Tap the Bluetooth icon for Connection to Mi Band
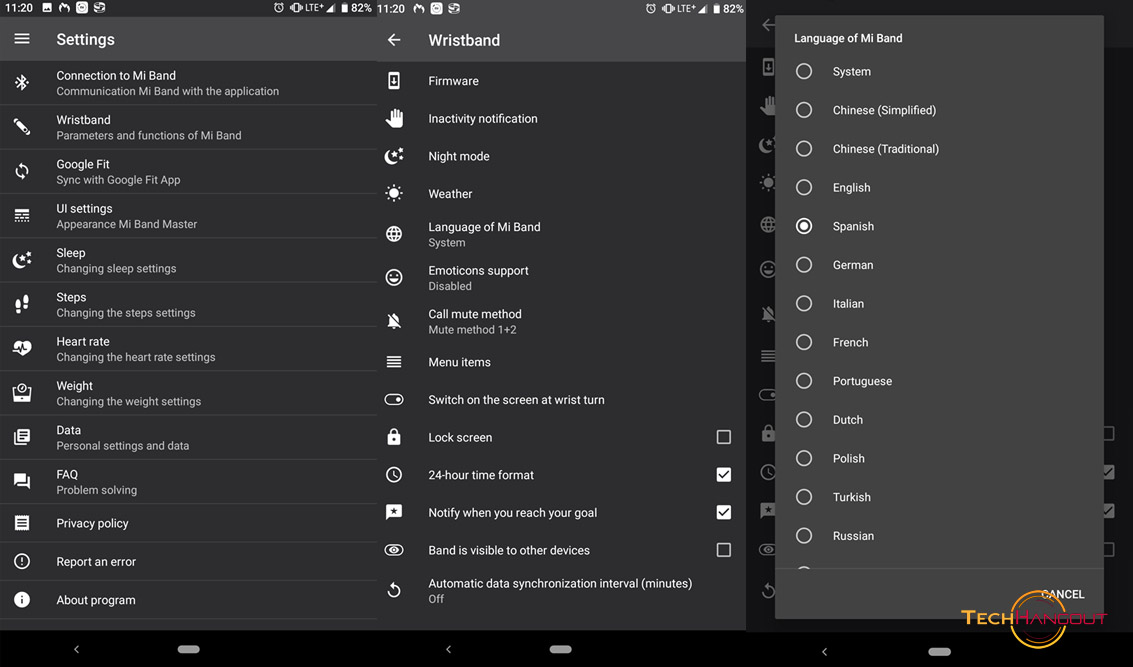 click(22, 82)
